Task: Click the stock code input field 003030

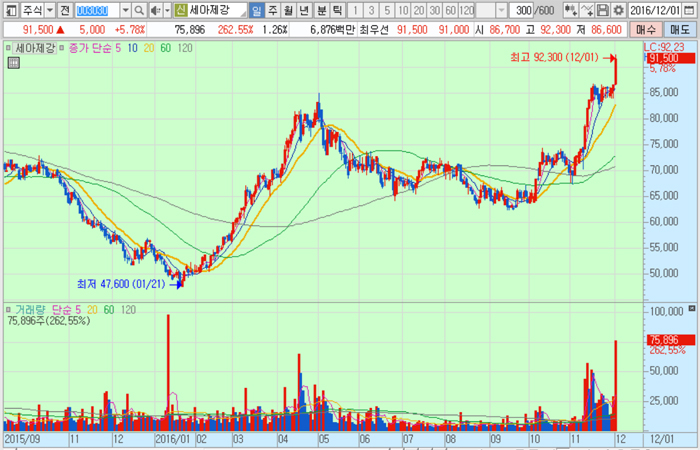Action: coord(97,10)
